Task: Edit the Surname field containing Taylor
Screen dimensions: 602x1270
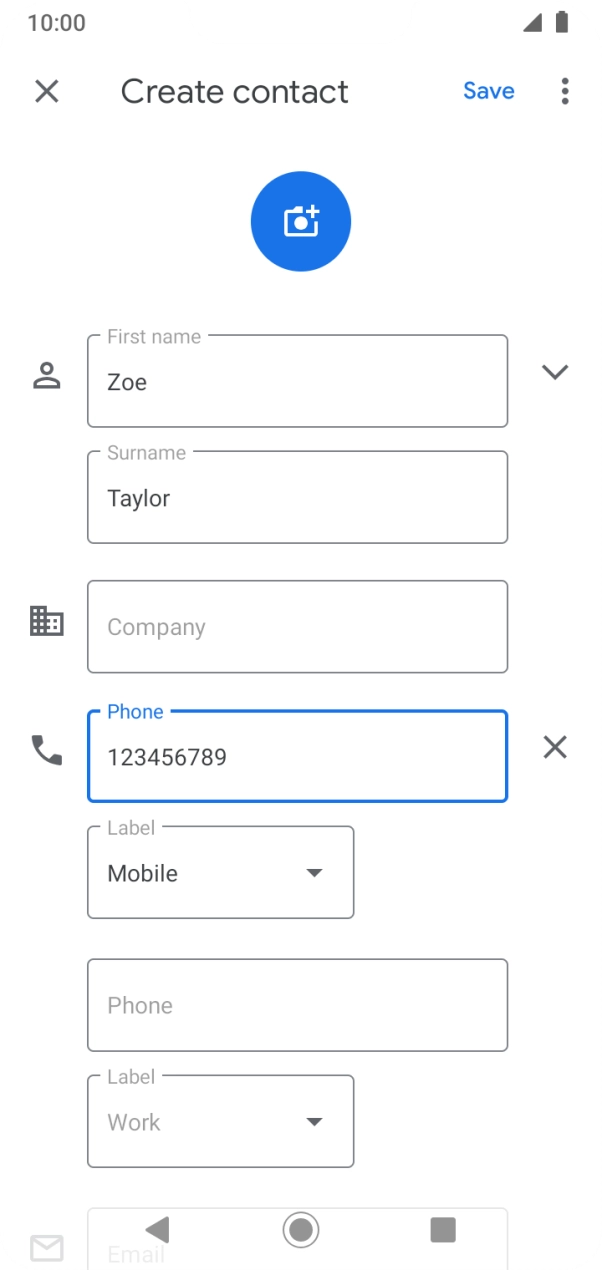Action: [x=297, y=498]
